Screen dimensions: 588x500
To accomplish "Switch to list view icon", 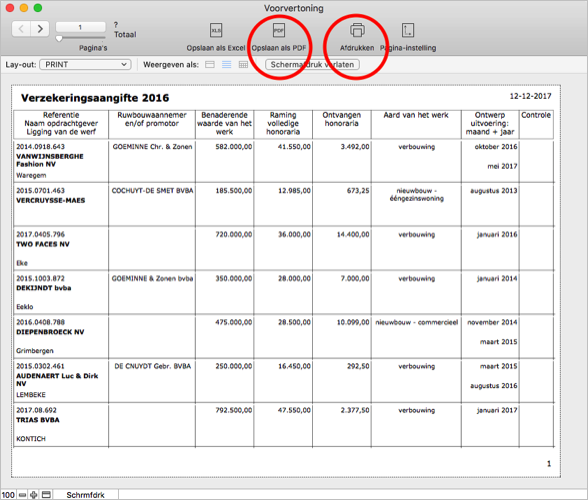I will point(226,65).
